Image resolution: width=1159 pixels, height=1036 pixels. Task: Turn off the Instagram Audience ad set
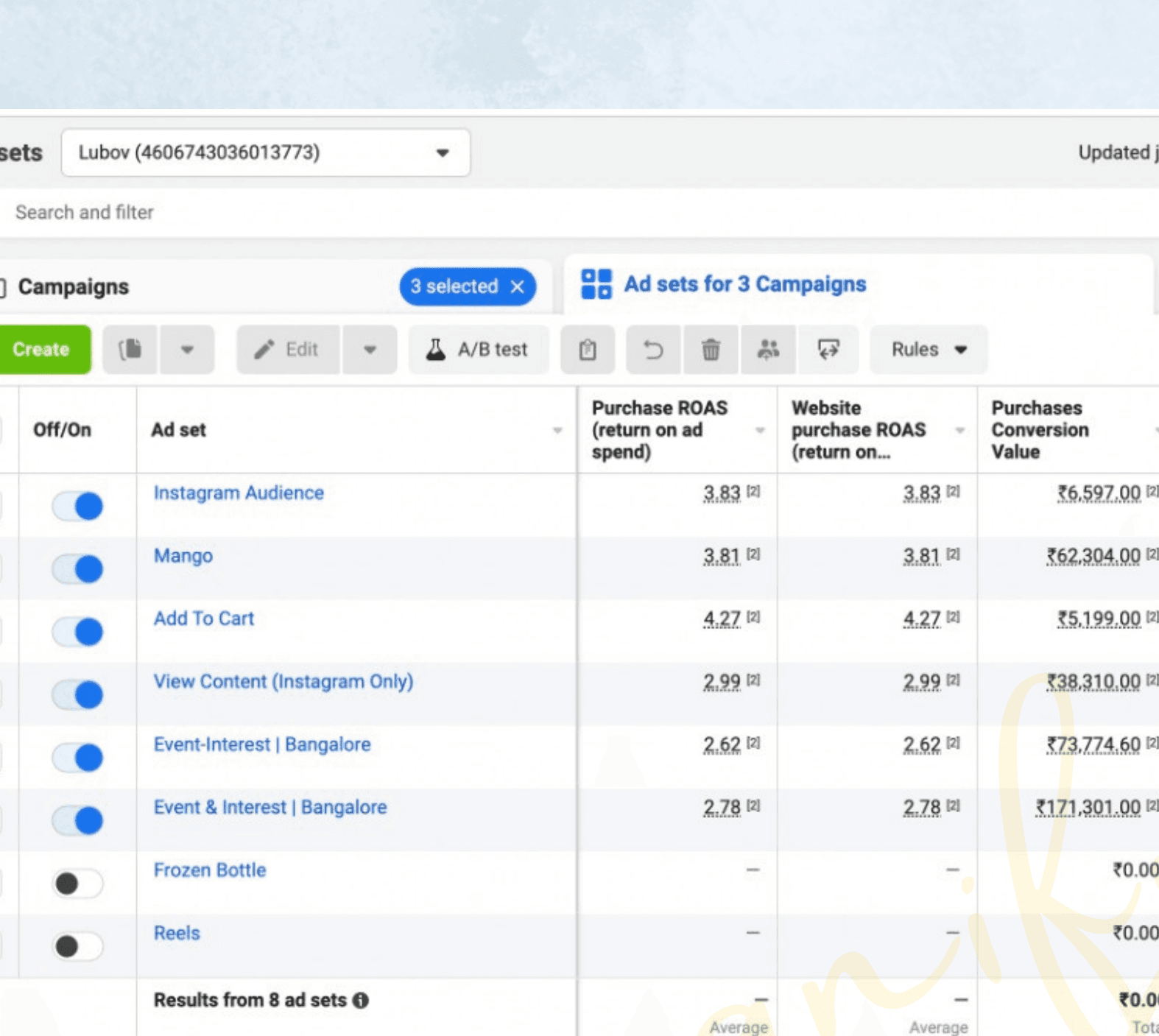[x=78, y=506]
